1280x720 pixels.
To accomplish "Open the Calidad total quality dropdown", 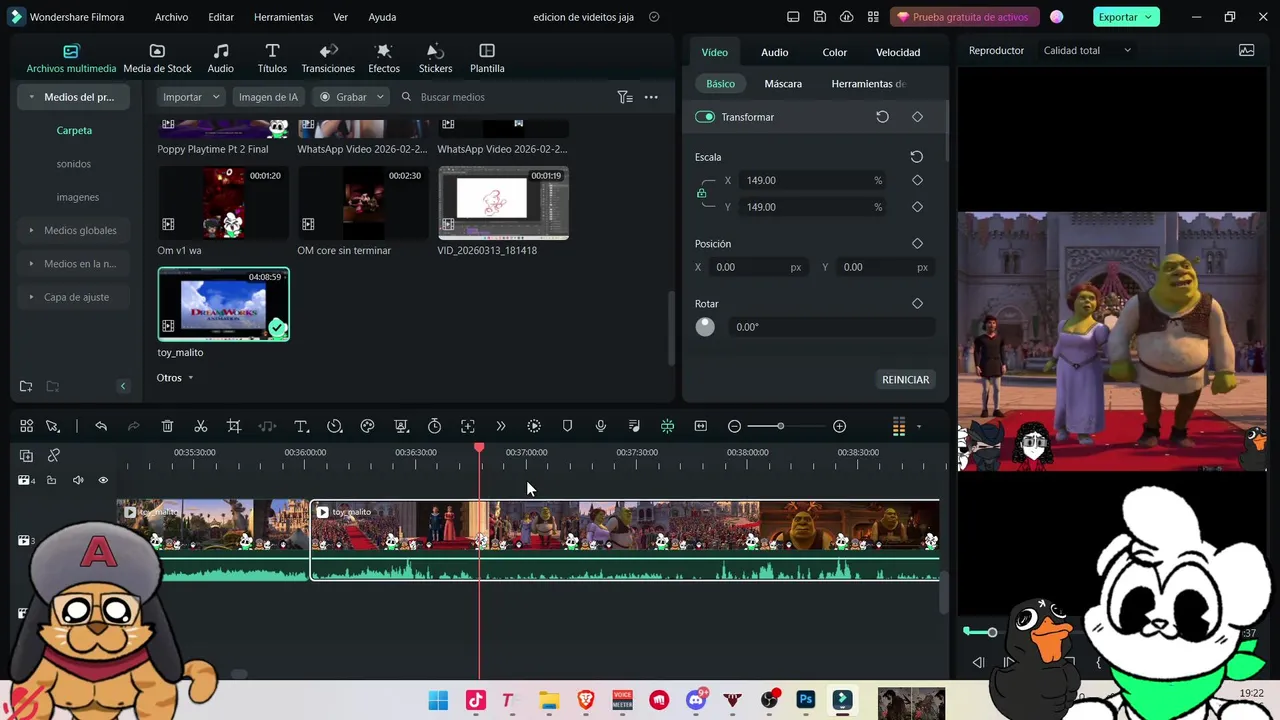I will (1087, 50).
